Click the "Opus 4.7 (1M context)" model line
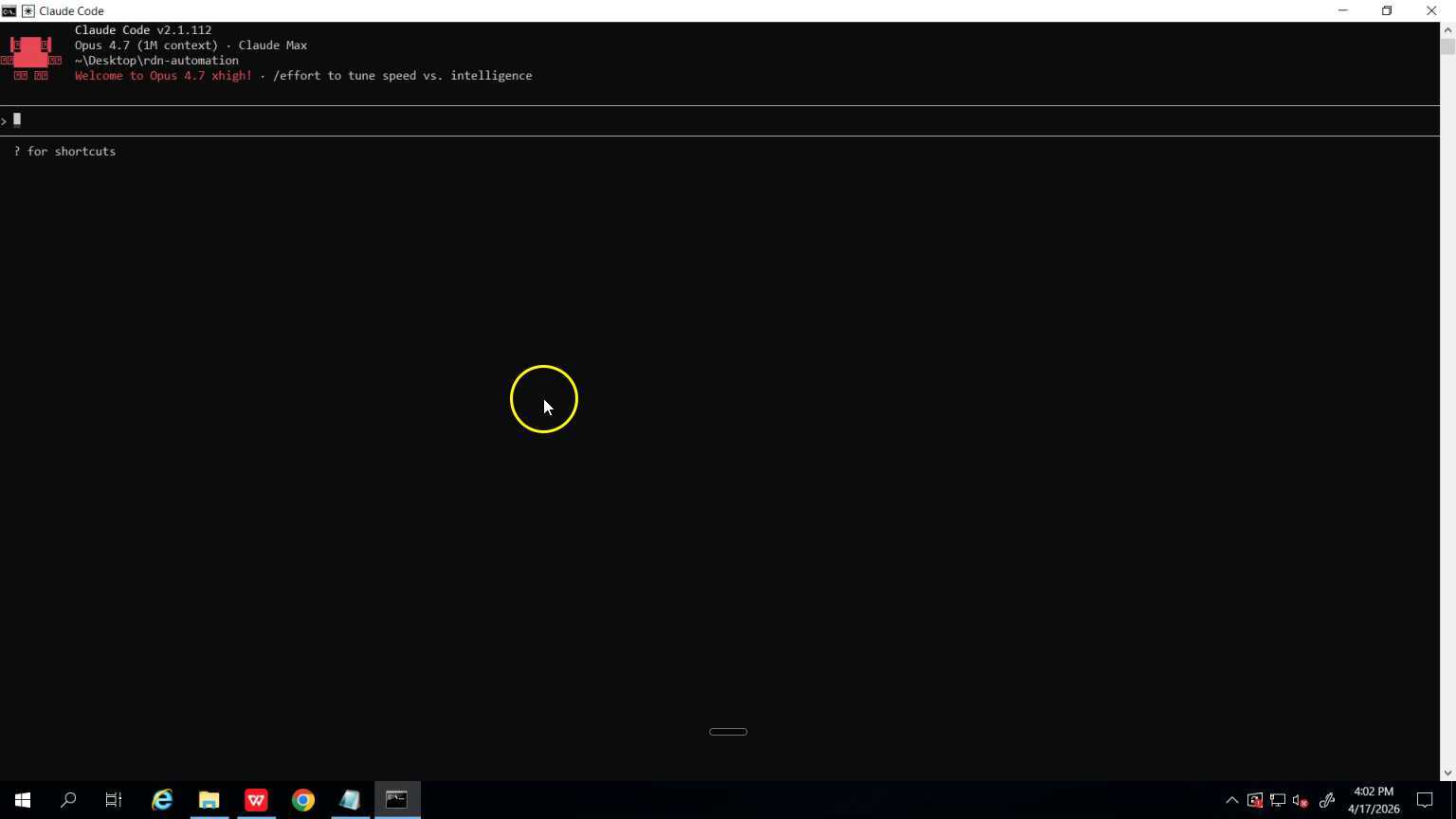 tap(146, 45)
